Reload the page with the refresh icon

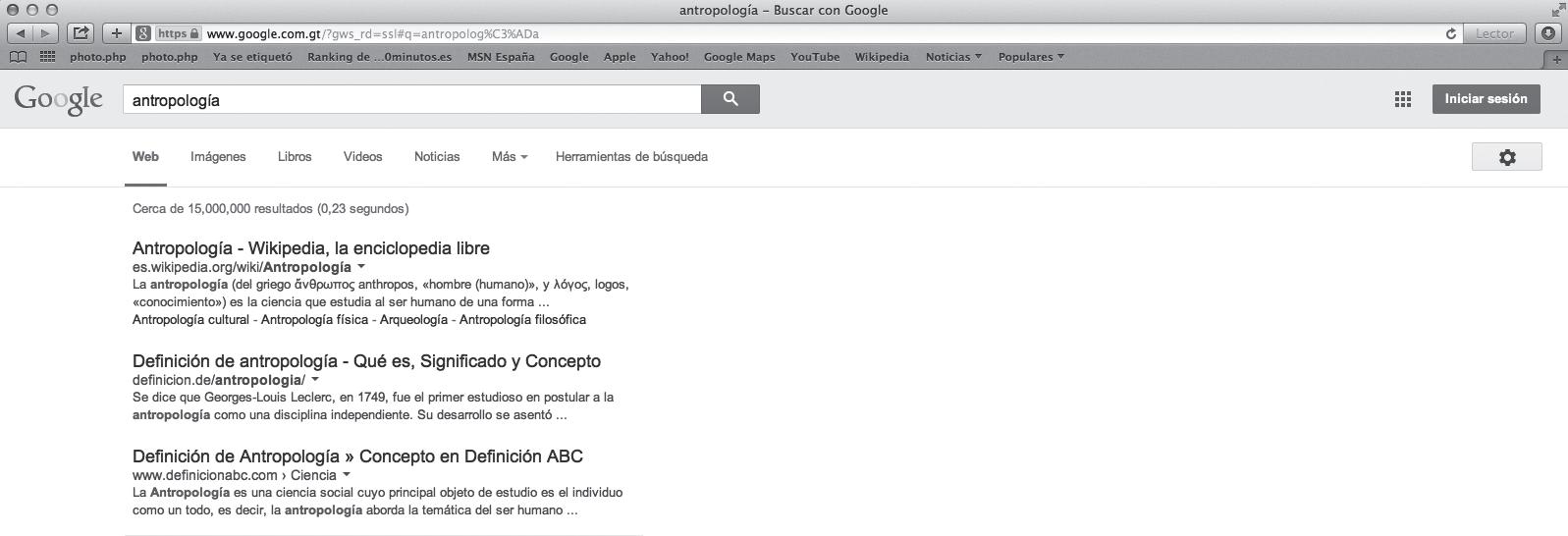(x=1450, y=33)
